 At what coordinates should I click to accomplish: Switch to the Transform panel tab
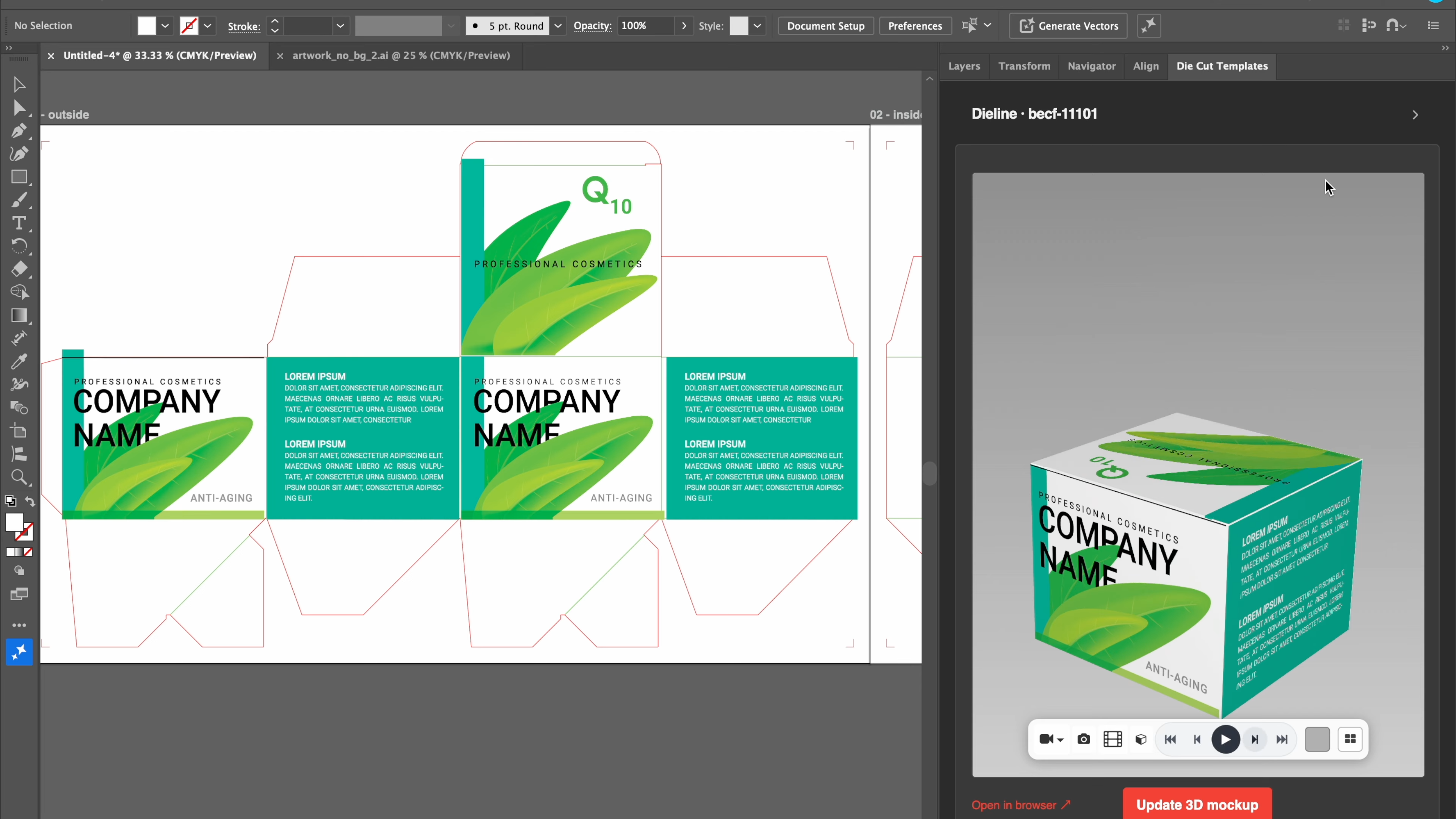[x=1024, y=66]
